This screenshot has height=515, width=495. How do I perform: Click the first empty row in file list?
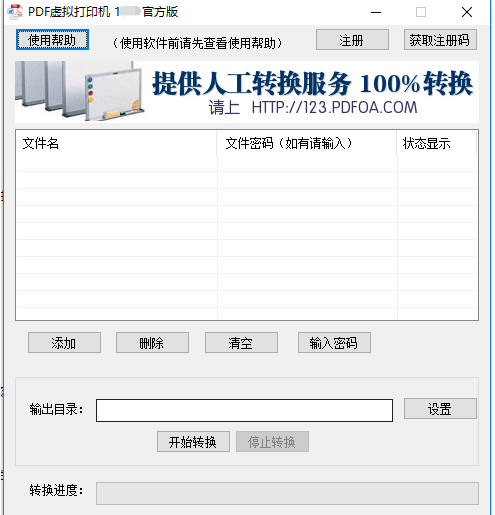pos(247,164)
